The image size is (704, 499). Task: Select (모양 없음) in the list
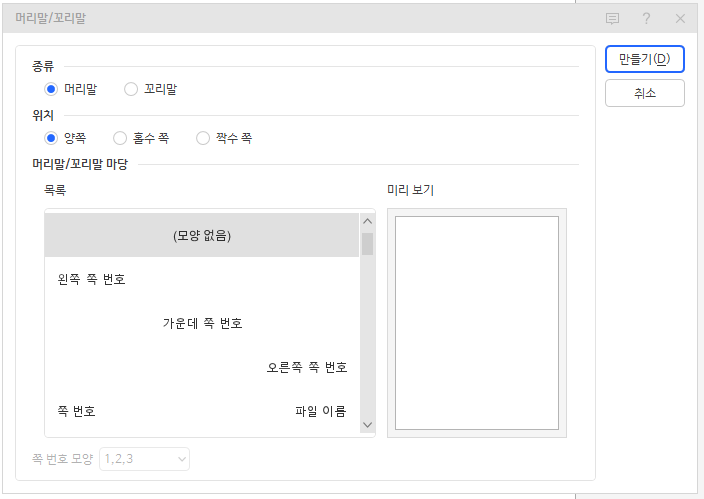(202, 235)
